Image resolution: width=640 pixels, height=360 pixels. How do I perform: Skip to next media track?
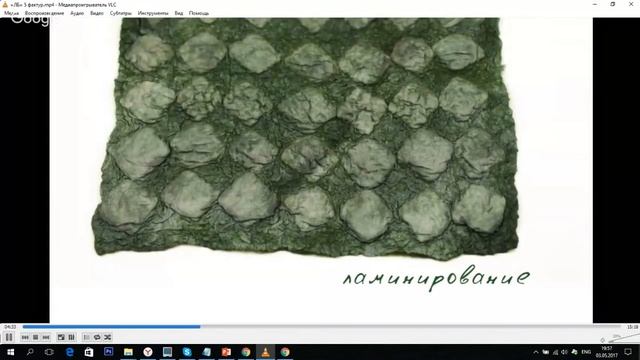[46, 337]
